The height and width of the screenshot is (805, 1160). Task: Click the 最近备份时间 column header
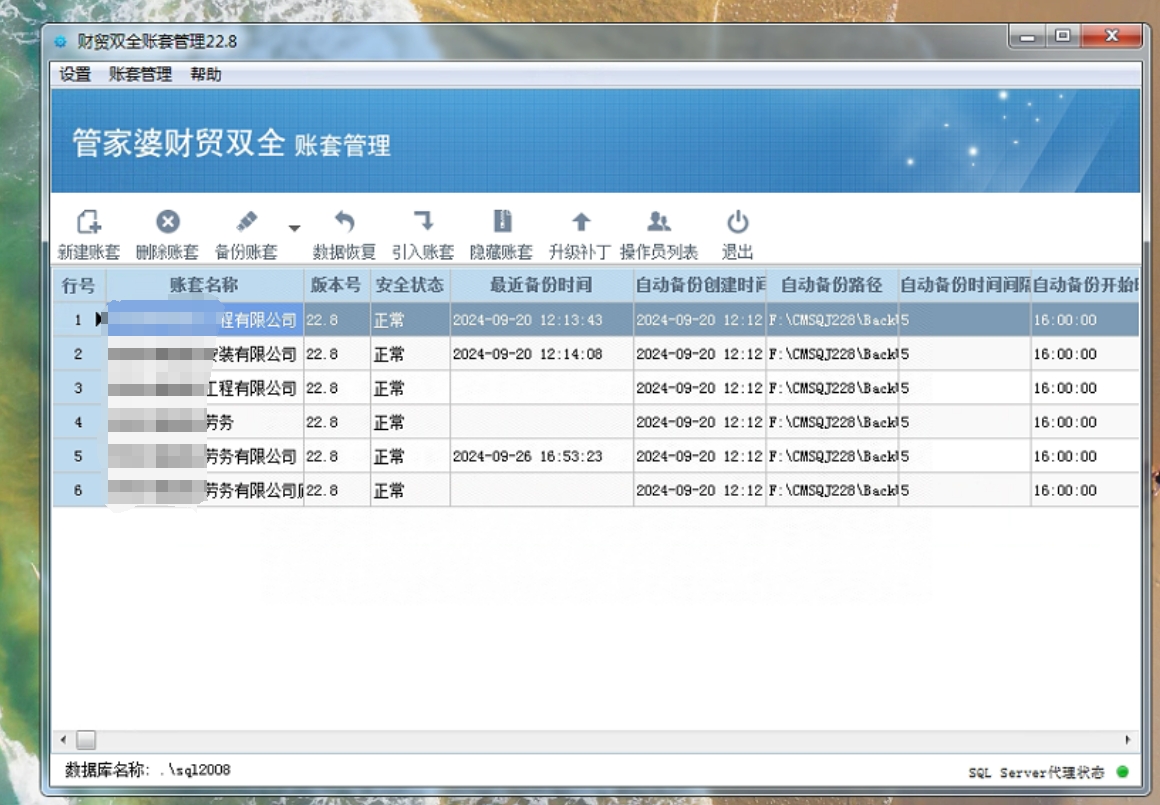pyautogui.click(x=542, y=285)
